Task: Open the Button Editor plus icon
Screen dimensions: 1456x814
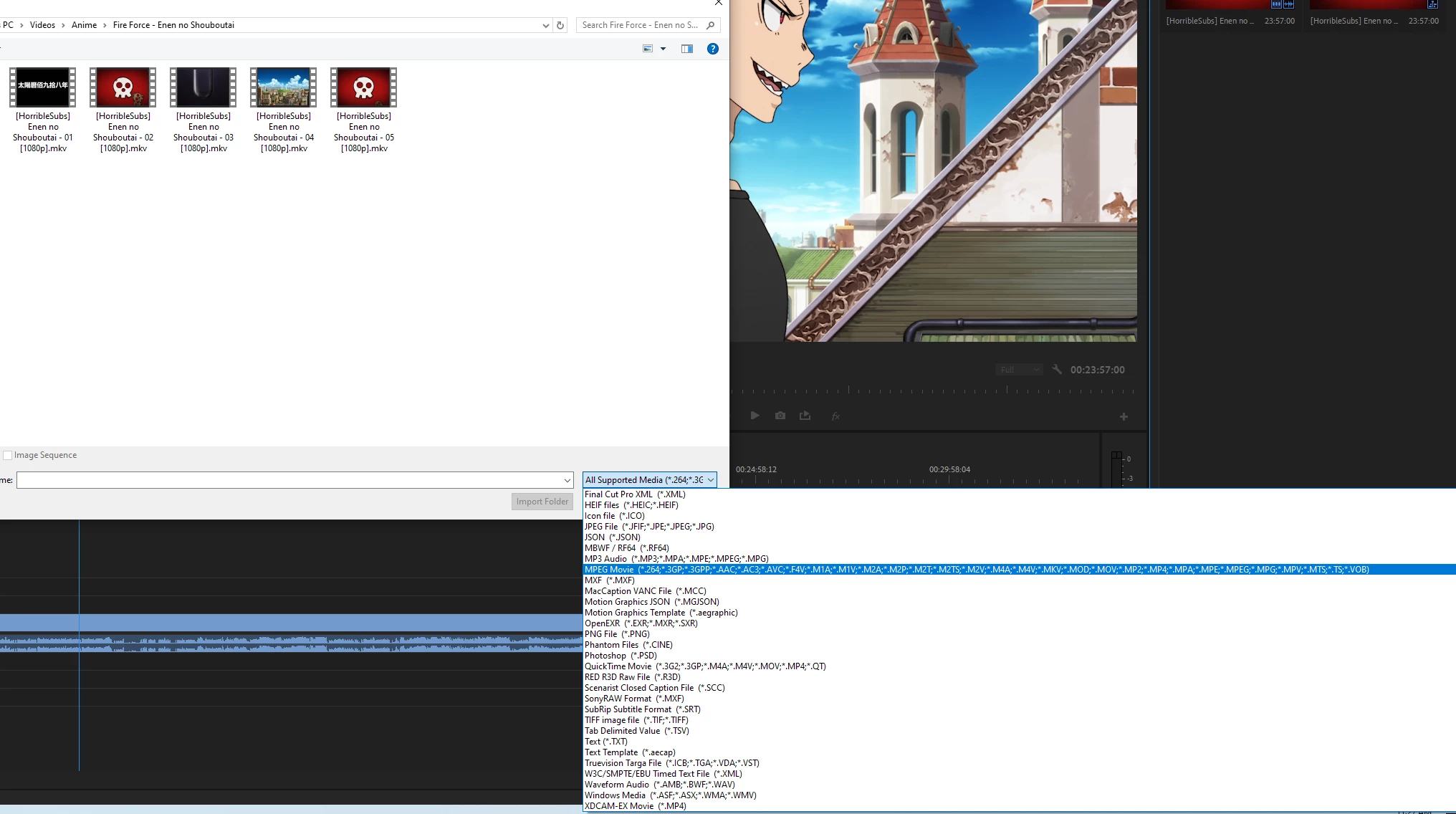Action: 1124,416
